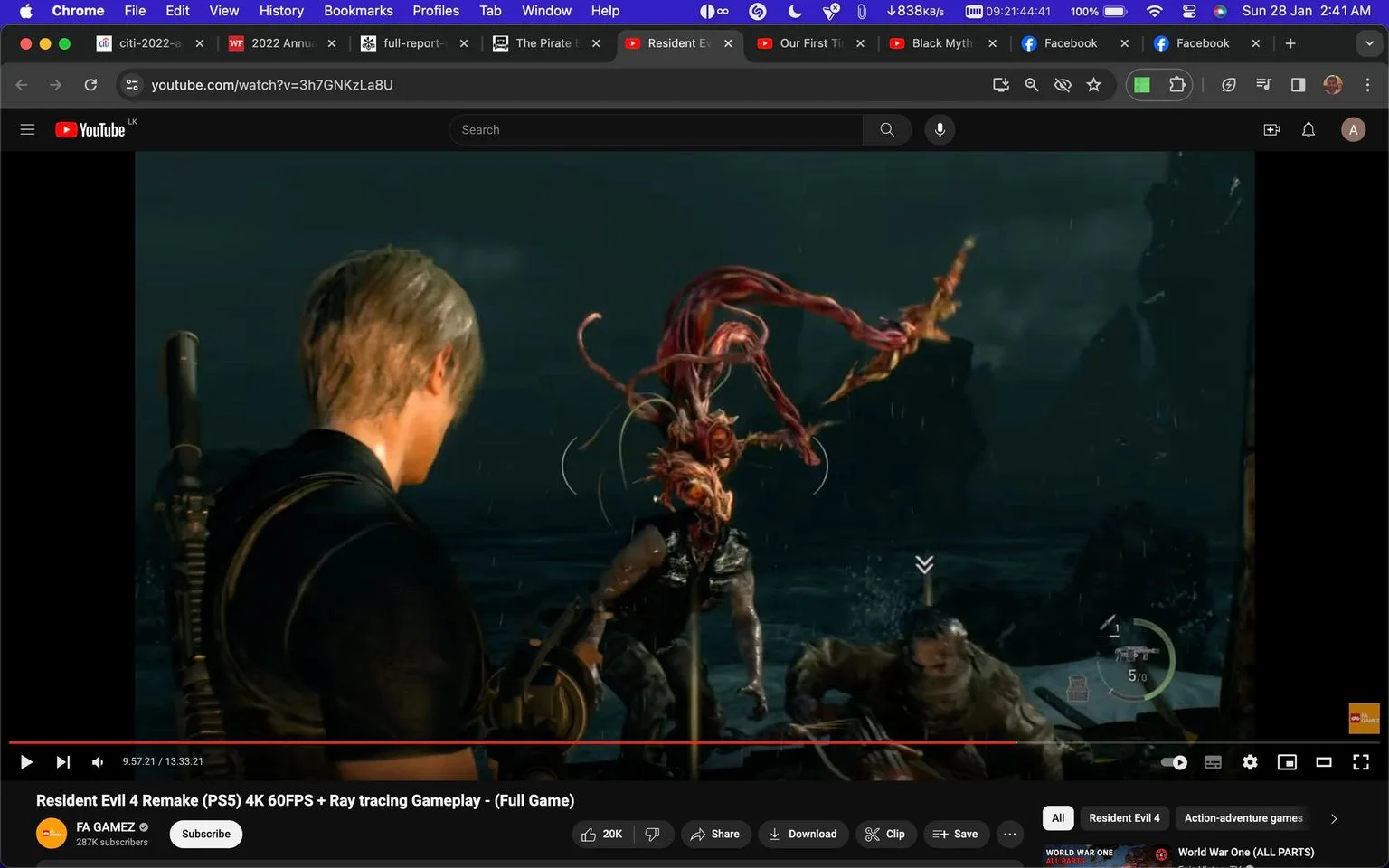The image size is (1389, 868).
Task: Open the Create video icon
Action: 1271,130
